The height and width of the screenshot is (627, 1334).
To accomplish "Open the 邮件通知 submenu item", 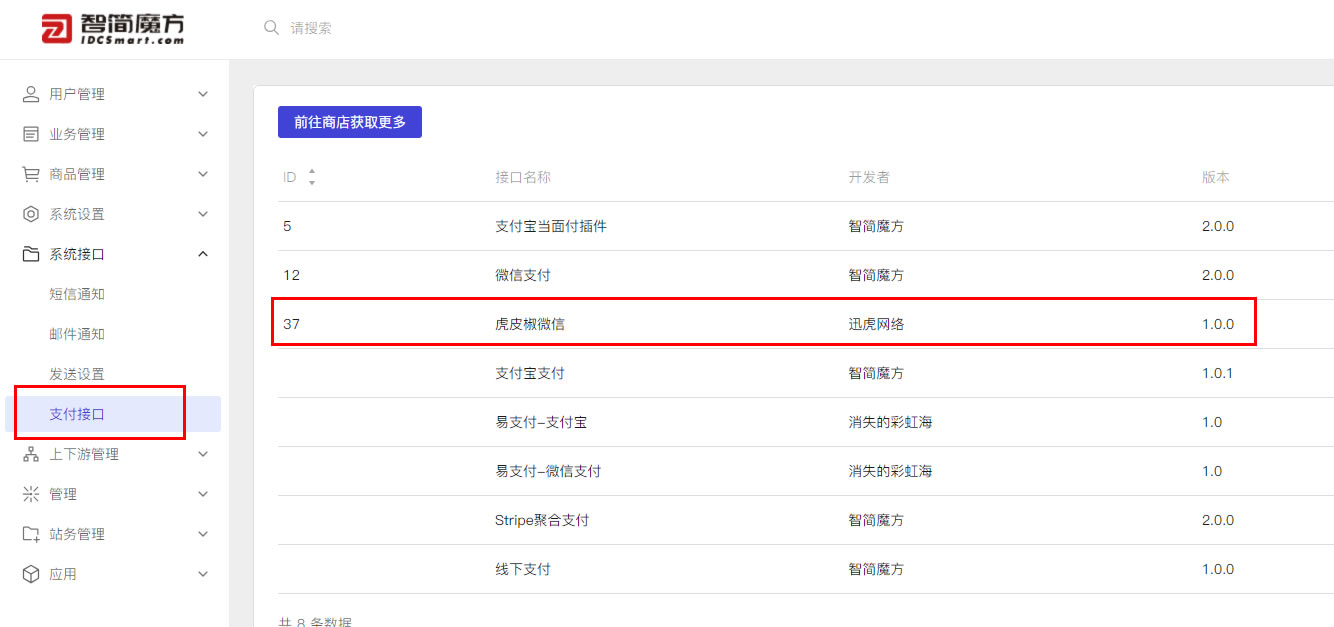I will pos(77,334).
